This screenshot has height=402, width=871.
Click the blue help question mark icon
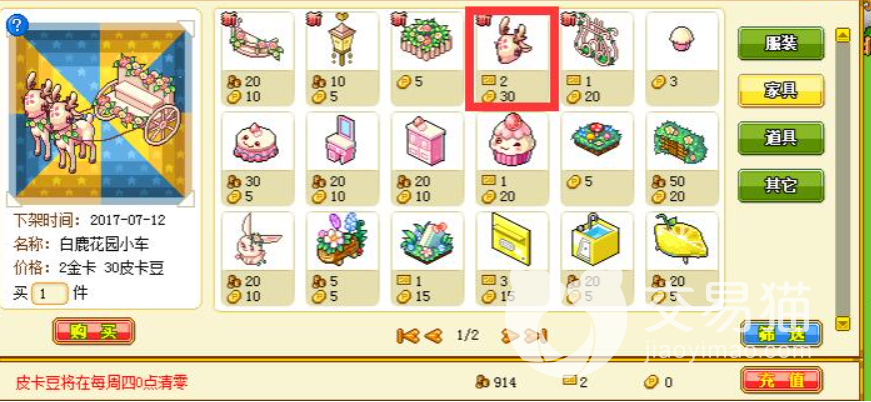17,25
